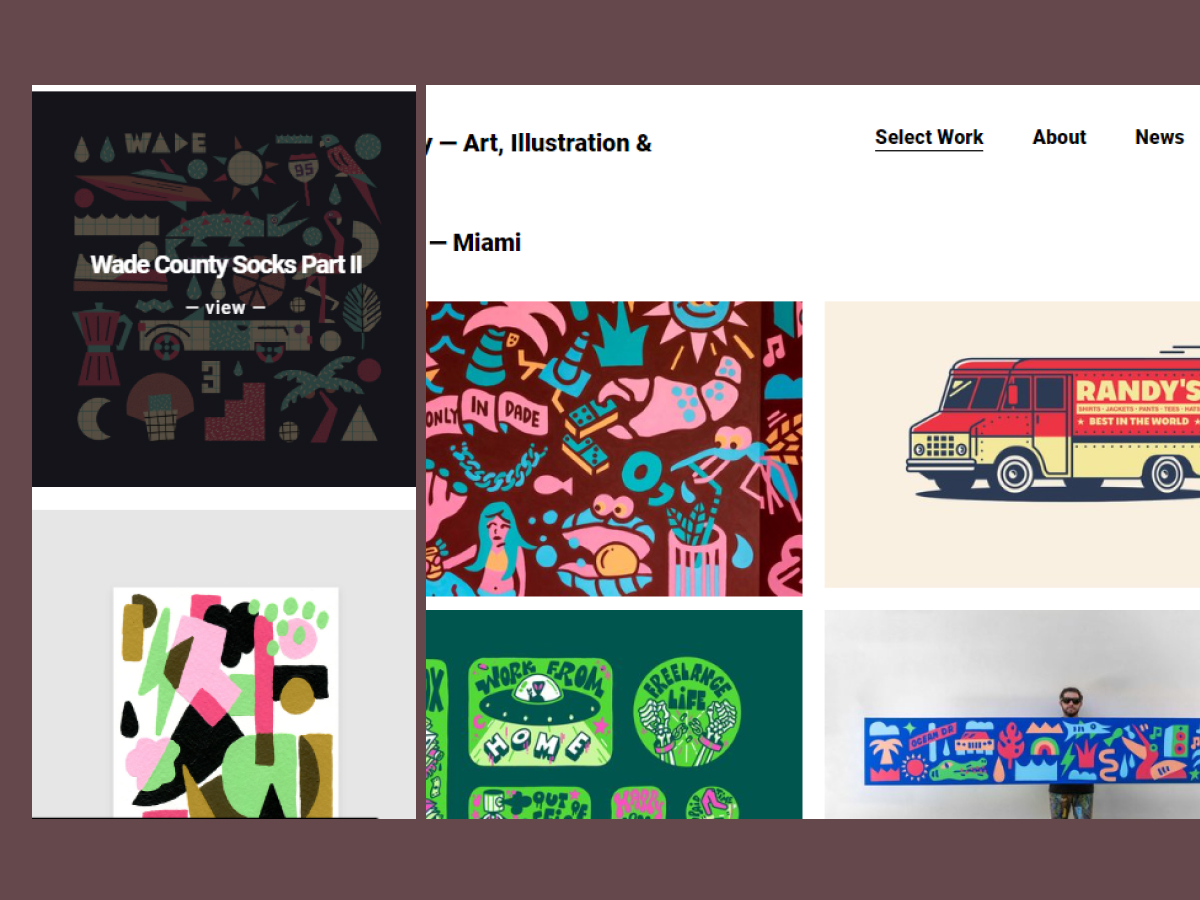The width and height of the screenshot is (1200, 900).
Task: Click the Miami subtitle text
Action: [476, 242]
